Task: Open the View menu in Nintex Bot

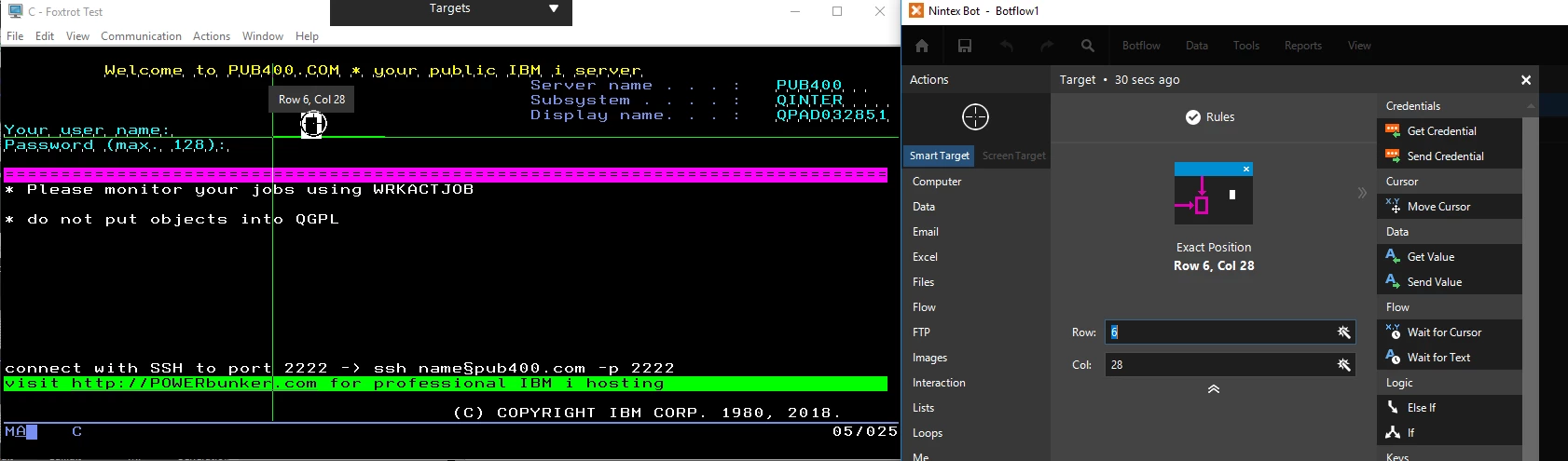Action: pyautogui.click(x=1359, y=46)
